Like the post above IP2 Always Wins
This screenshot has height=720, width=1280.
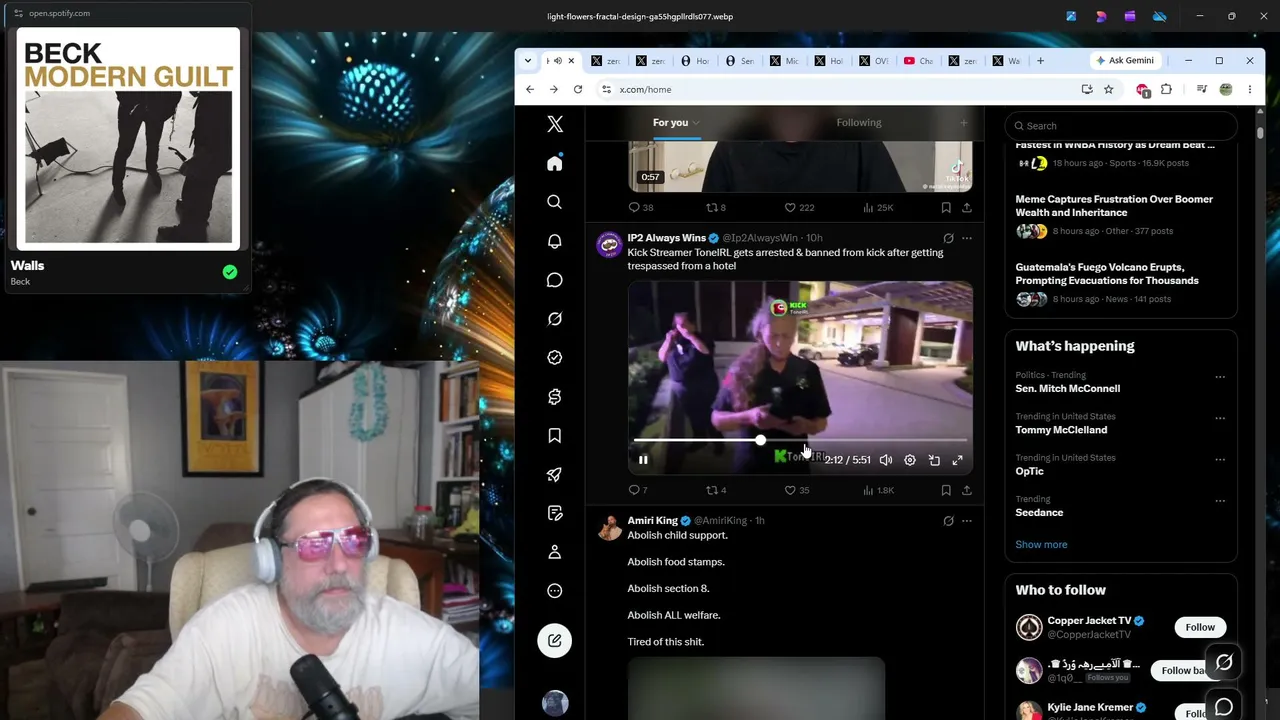pos(798,207)
